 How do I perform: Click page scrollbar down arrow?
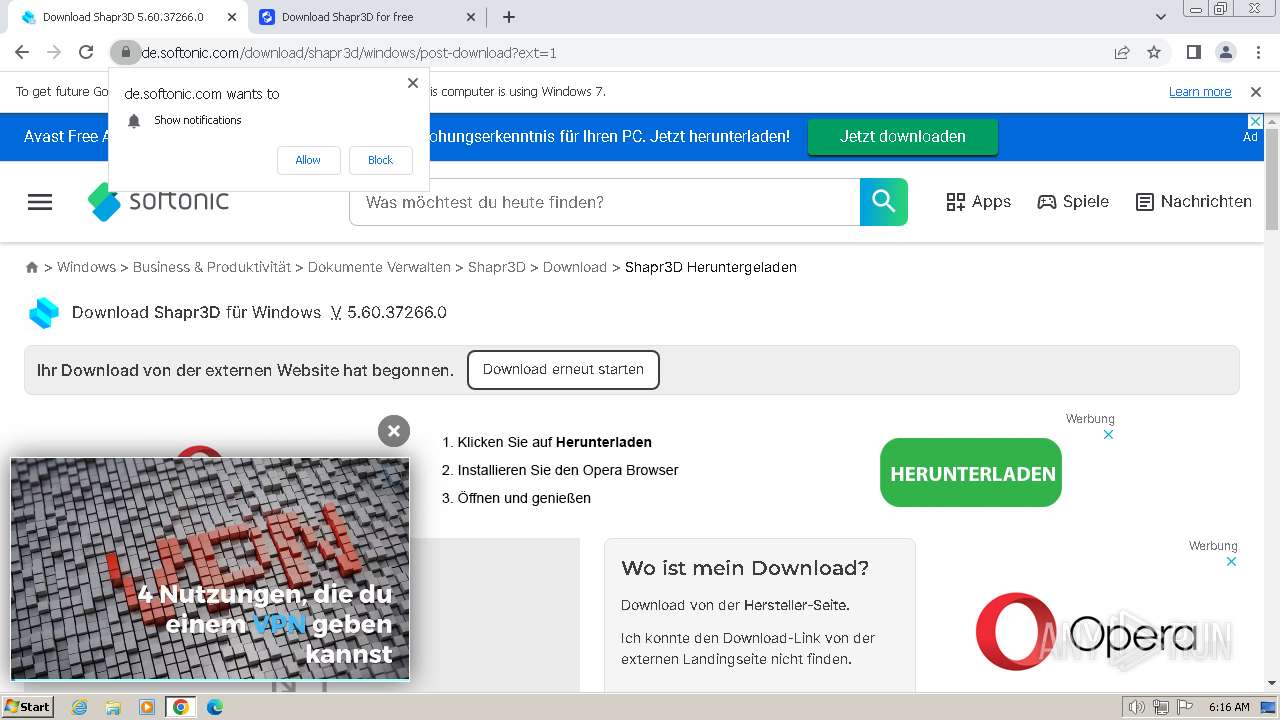point(1272,683)
